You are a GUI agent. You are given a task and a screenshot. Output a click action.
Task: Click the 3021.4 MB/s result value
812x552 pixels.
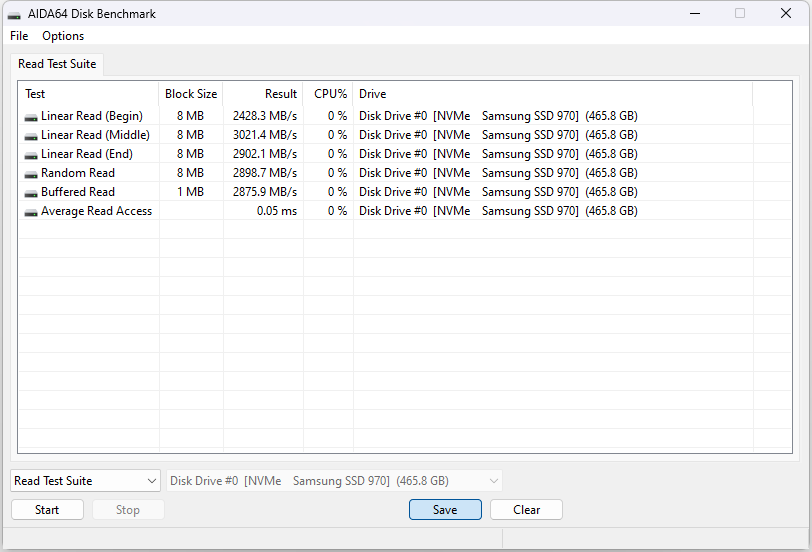tap(265, 135)
